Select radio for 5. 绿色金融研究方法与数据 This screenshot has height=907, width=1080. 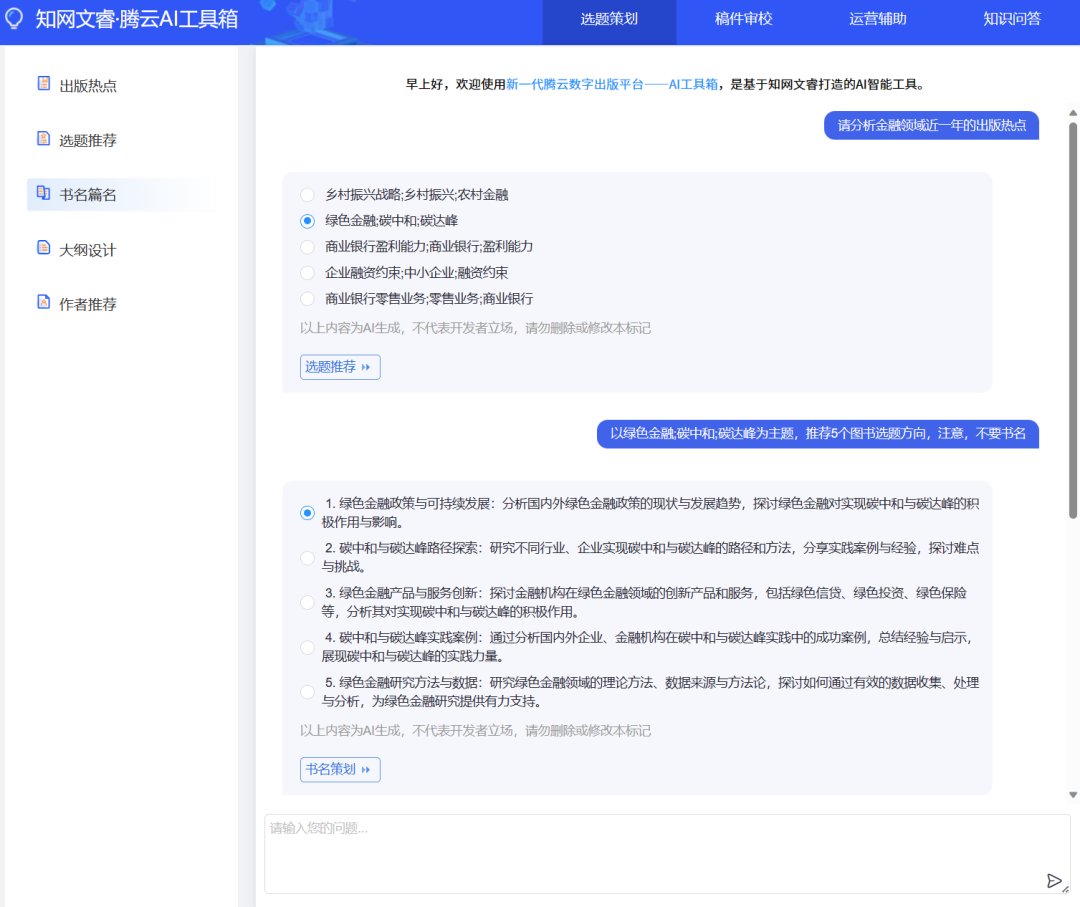click(307, 692)
